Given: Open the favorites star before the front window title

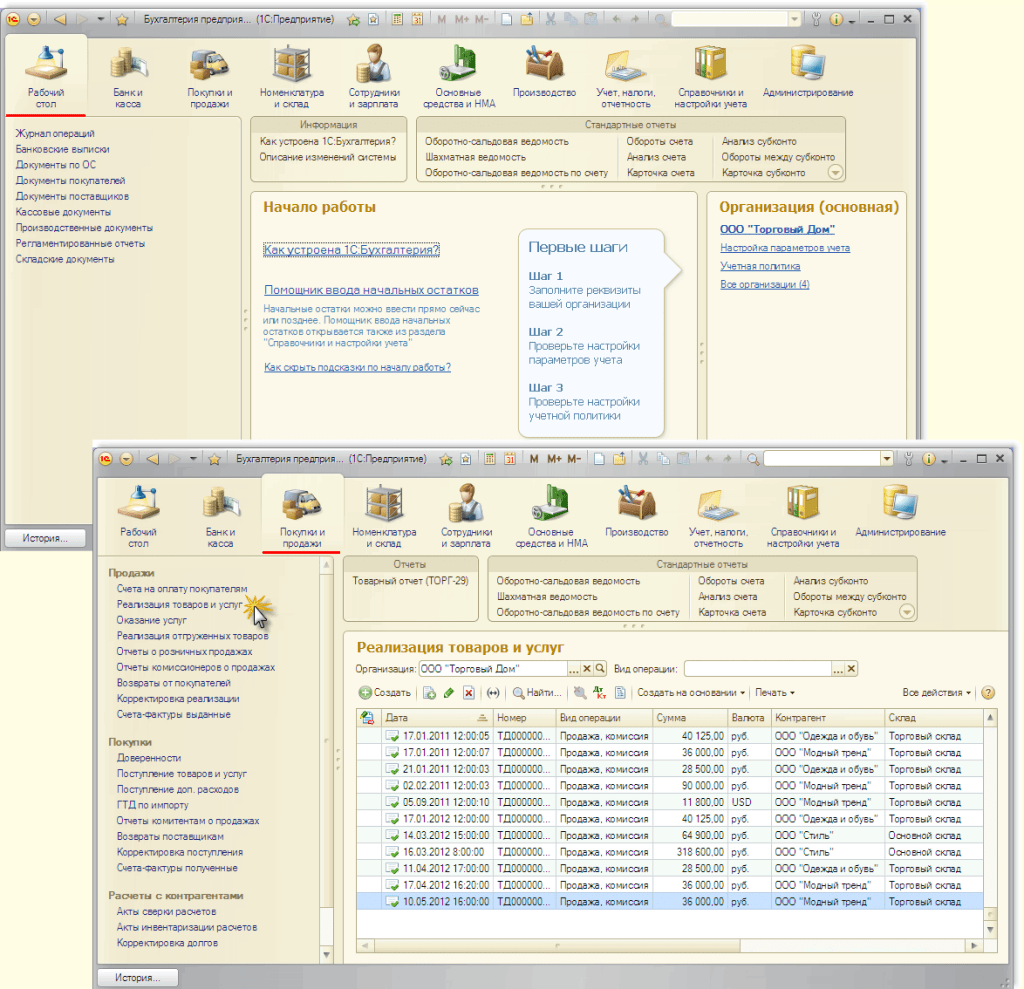Looking at the screenshot, I should pos(214,459).
